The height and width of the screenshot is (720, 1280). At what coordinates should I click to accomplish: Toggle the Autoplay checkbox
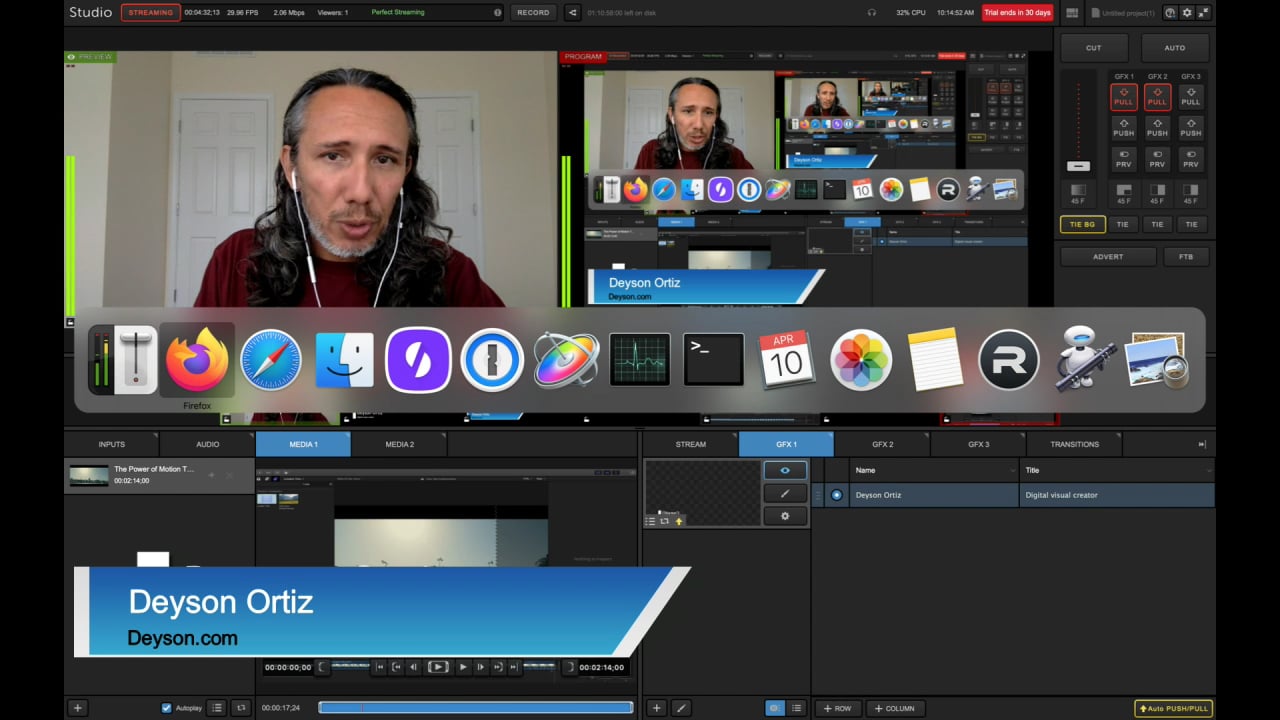[x=167, y=708]
